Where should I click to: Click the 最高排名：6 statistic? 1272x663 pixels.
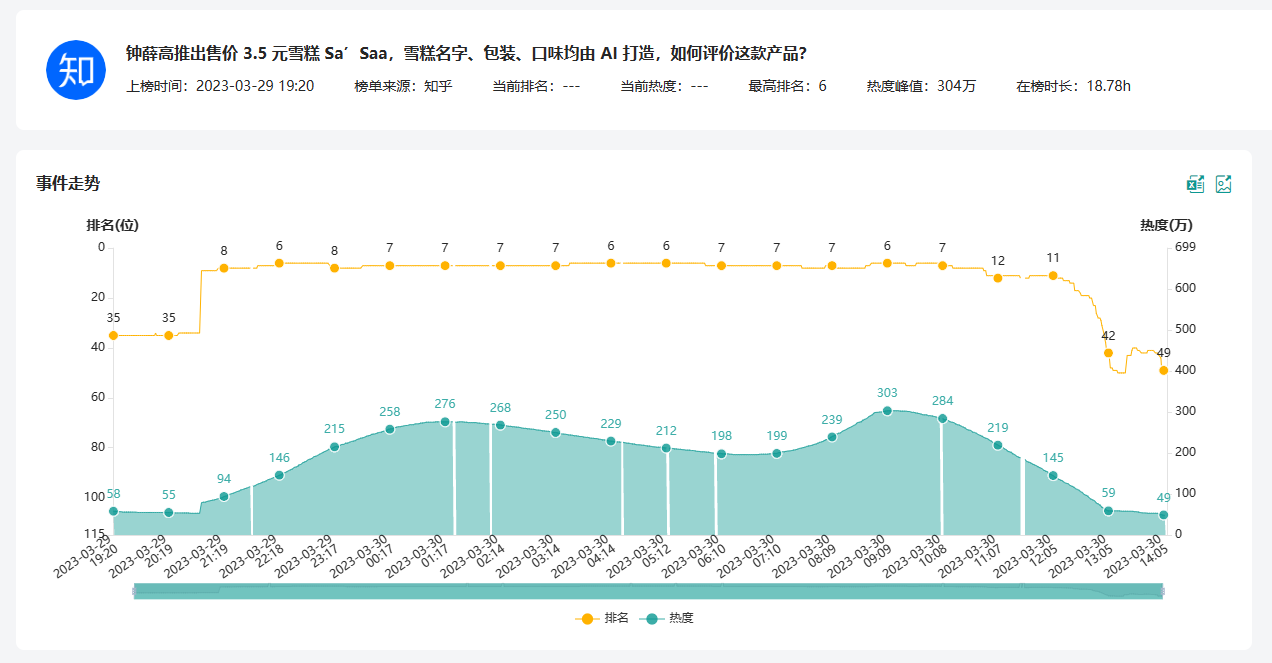(787, 86)
